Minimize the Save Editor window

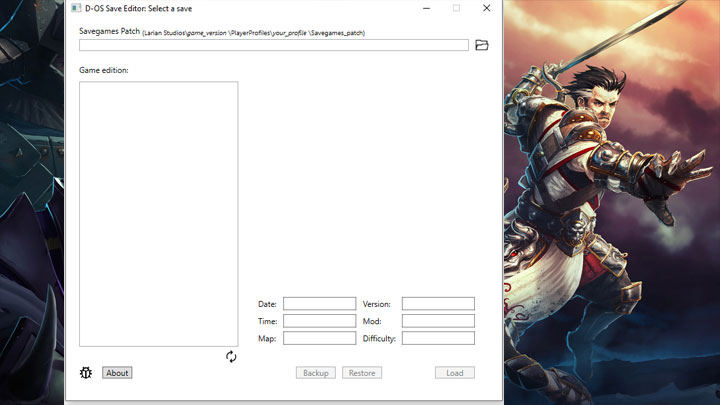(x=427, y=8)
